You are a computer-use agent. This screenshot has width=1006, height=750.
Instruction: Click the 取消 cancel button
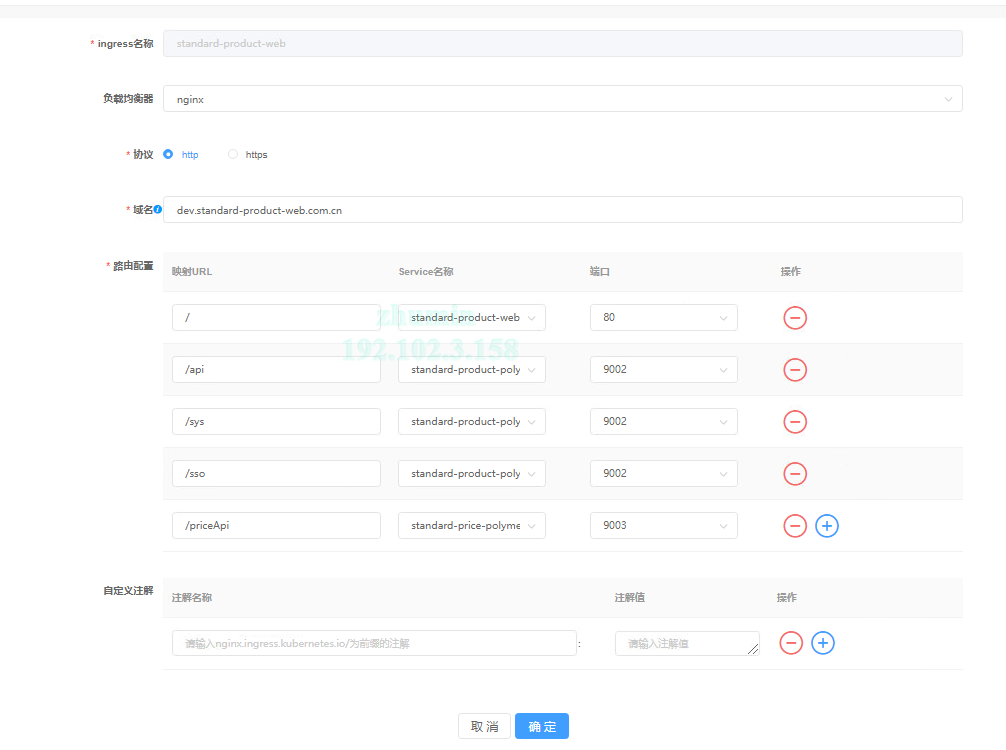[x=484, y=726]
